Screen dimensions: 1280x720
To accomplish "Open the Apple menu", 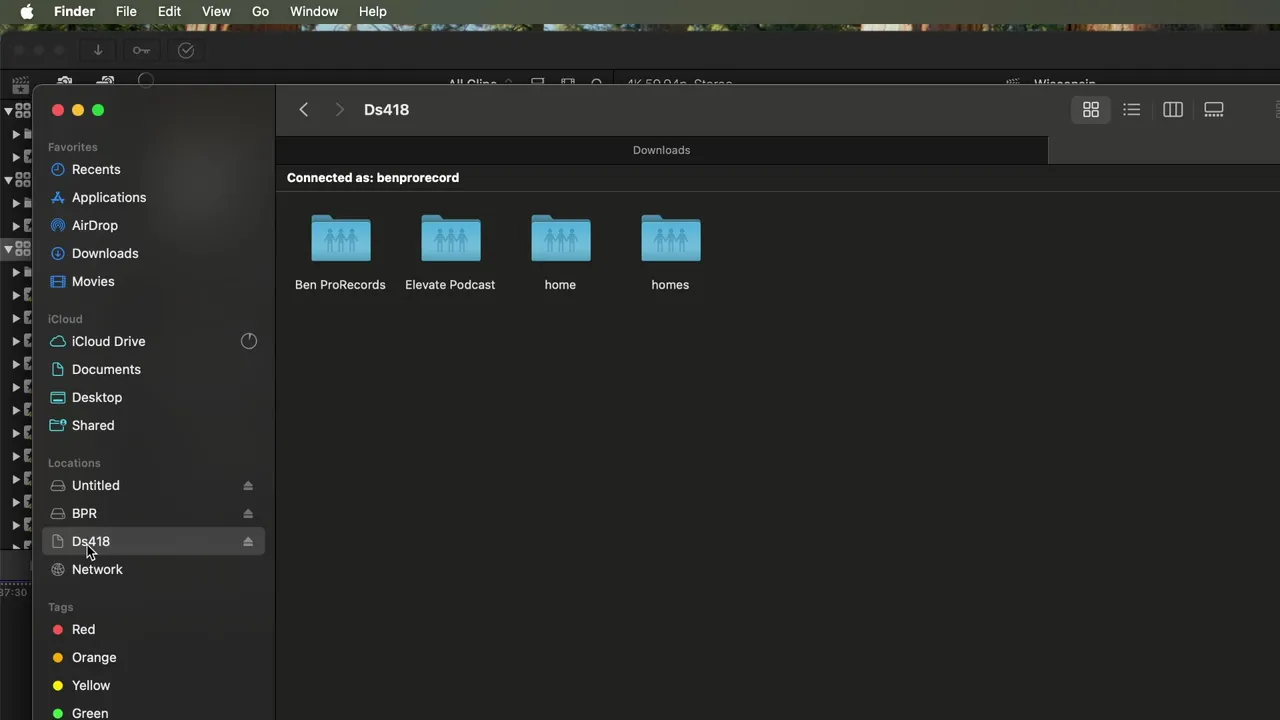I will [x=27, y=11].
